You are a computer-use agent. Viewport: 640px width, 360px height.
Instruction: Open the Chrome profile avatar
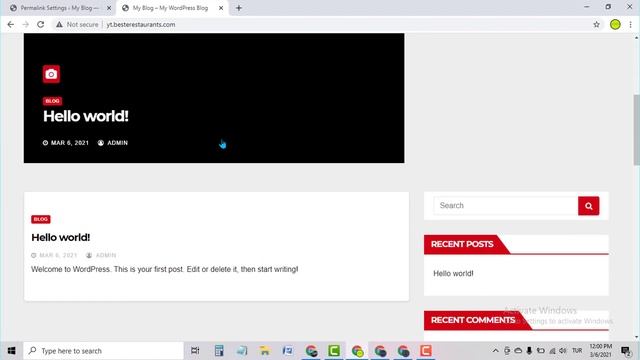click(615, 24)
